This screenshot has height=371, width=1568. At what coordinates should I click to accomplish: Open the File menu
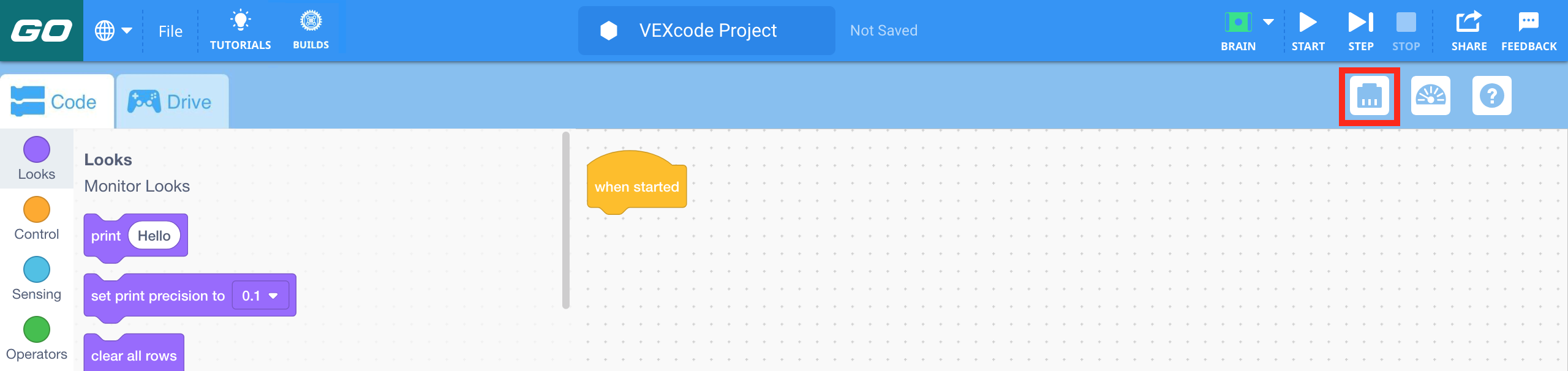[x=170, y=31]
